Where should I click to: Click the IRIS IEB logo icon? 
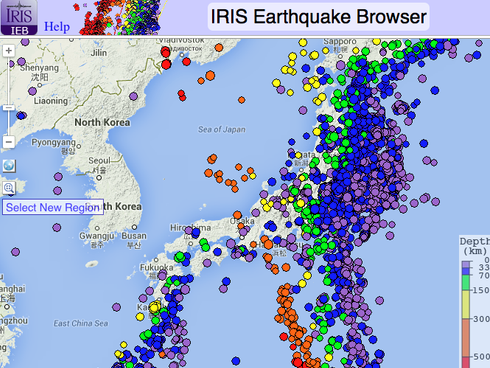19,17
